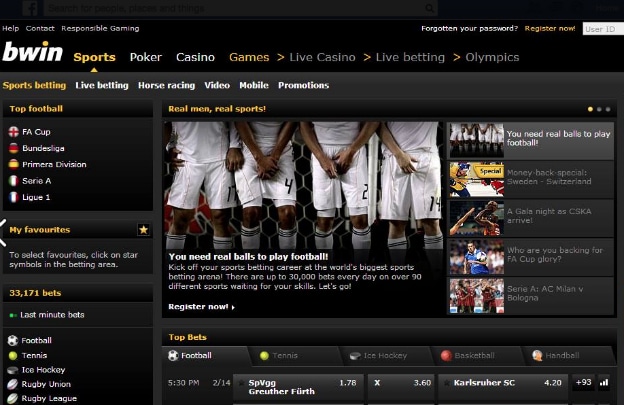Select the Mobile submenu item
This screenshot has height=405, width=624.
coord(254,85)
